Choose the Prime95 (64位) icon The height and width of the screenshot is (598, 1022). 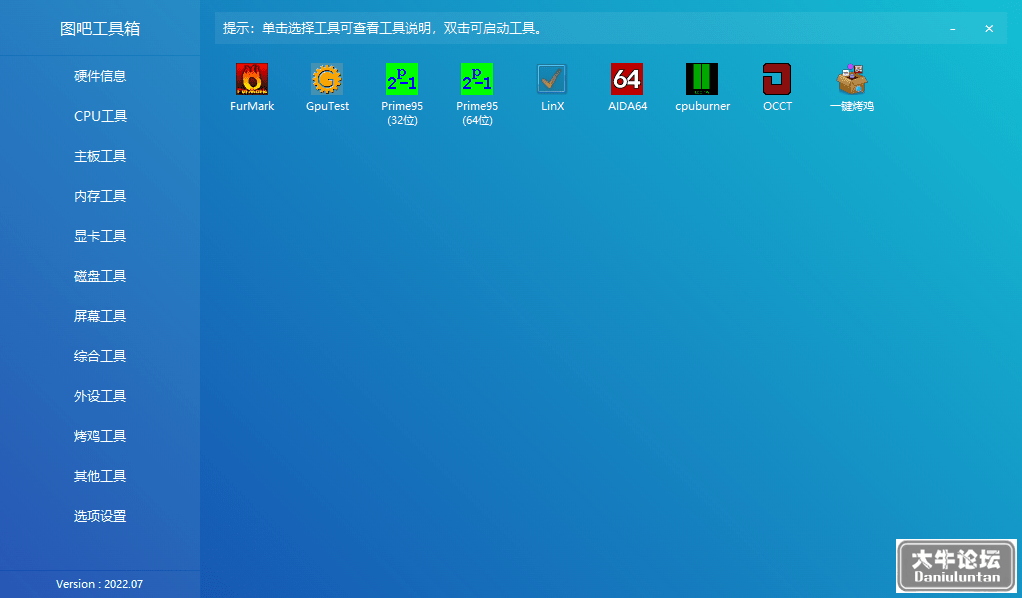click(x=476, y=79)
